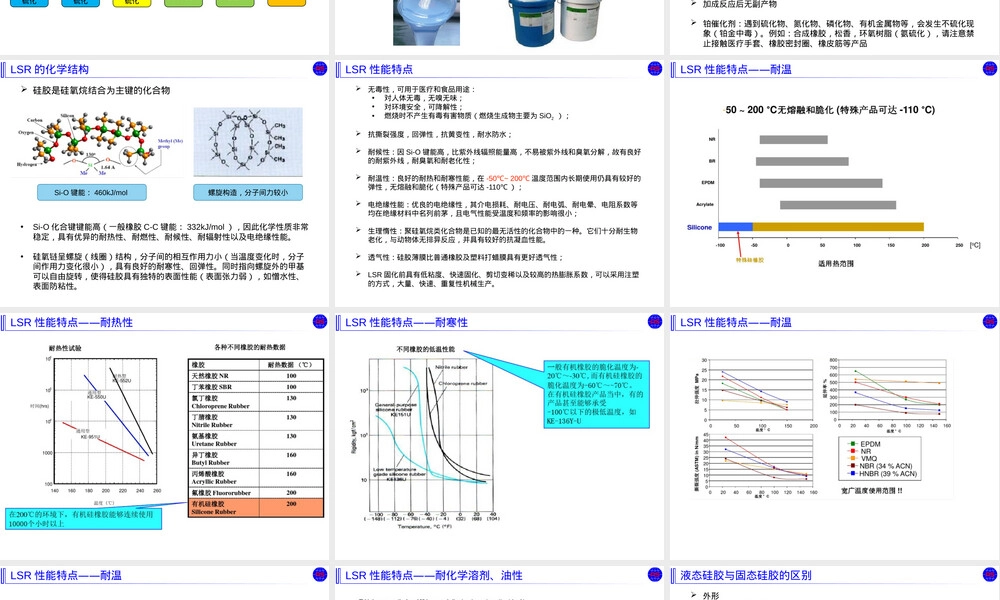Click the 天然橡胶 NR table row

[256, 376]
